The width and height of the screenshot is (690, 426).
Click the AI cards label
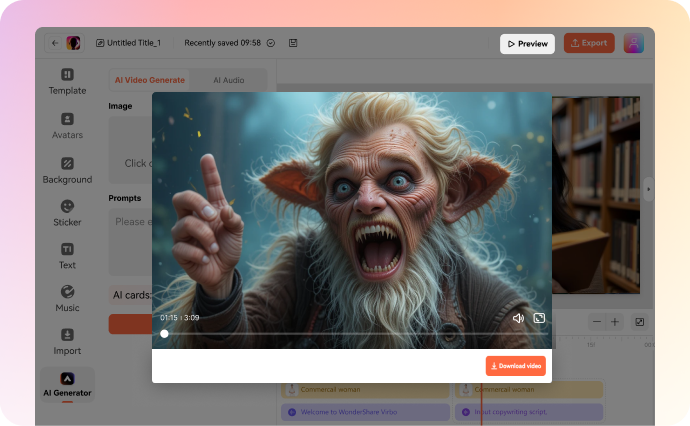(x=132, y=295)
